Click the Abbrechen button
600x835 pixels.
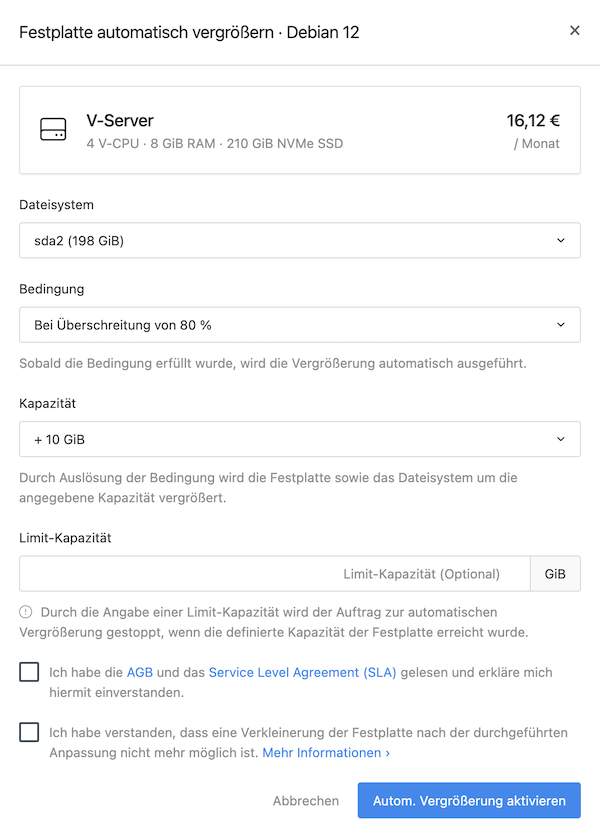pyautogui.click(x=306, y=800)
